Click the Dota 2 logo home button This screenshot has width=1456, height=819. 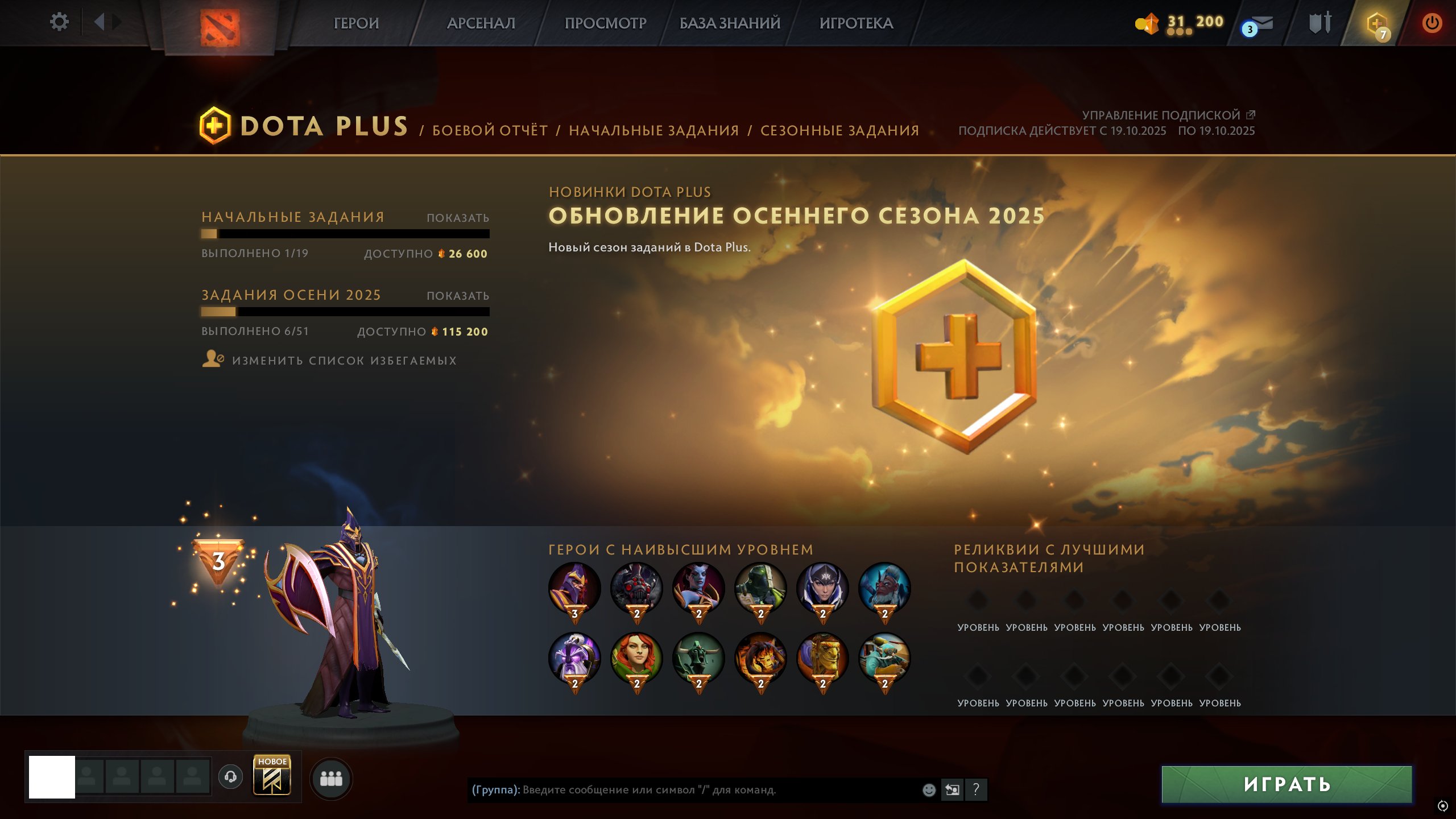tap(220, 27)
